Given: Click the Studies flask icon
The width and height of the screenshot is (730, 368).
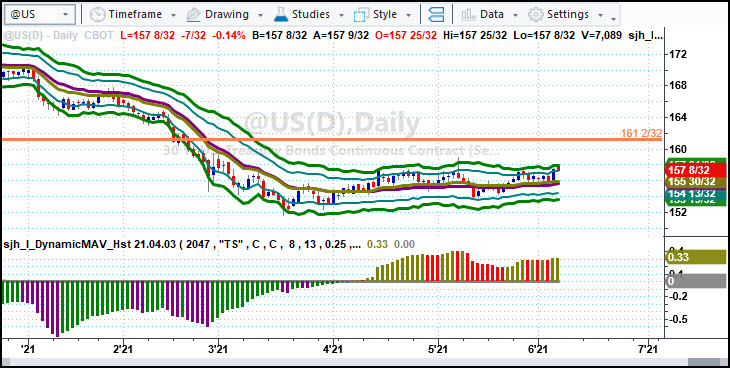Looking at the screenshot, I should point(281,14).
